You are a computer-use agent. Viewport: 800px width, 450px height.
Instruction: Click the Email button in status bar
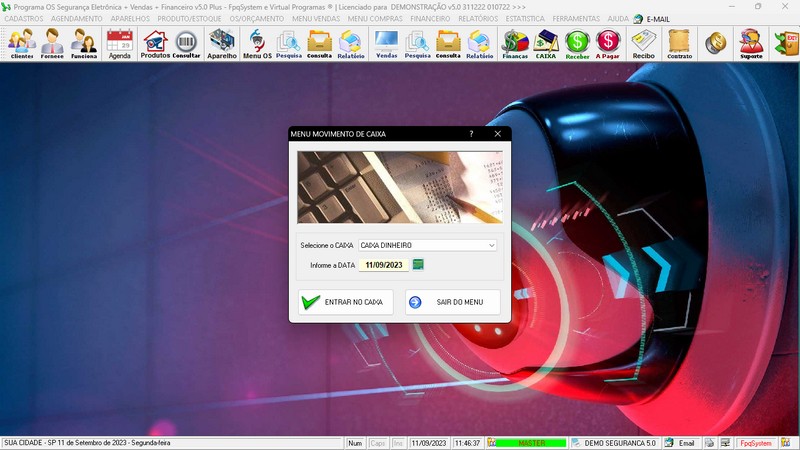point(681,443)
